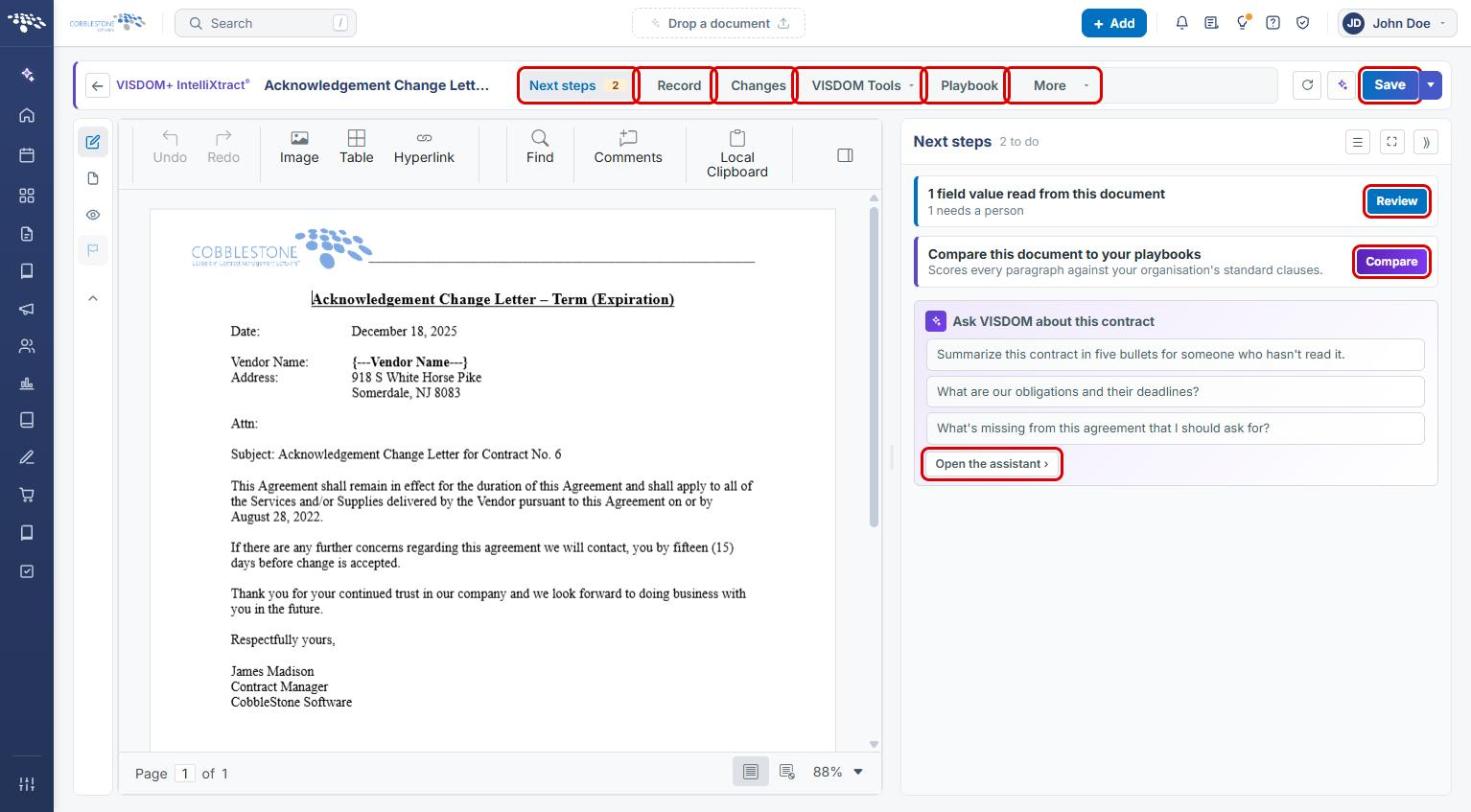The height and width of the screenshot is (812, 1471).
Task: Insert an Image into the document
Action: [299, 147]
